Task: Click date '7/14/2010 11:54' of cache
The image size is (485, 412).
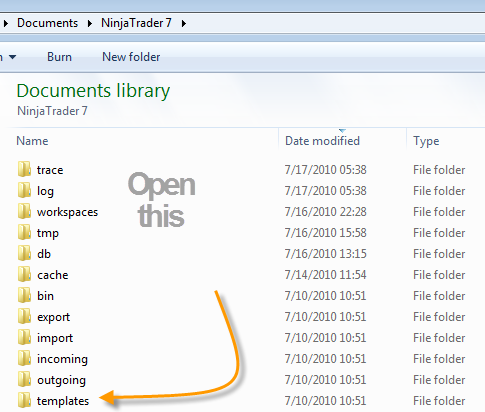Action: (x=325, y=275)
